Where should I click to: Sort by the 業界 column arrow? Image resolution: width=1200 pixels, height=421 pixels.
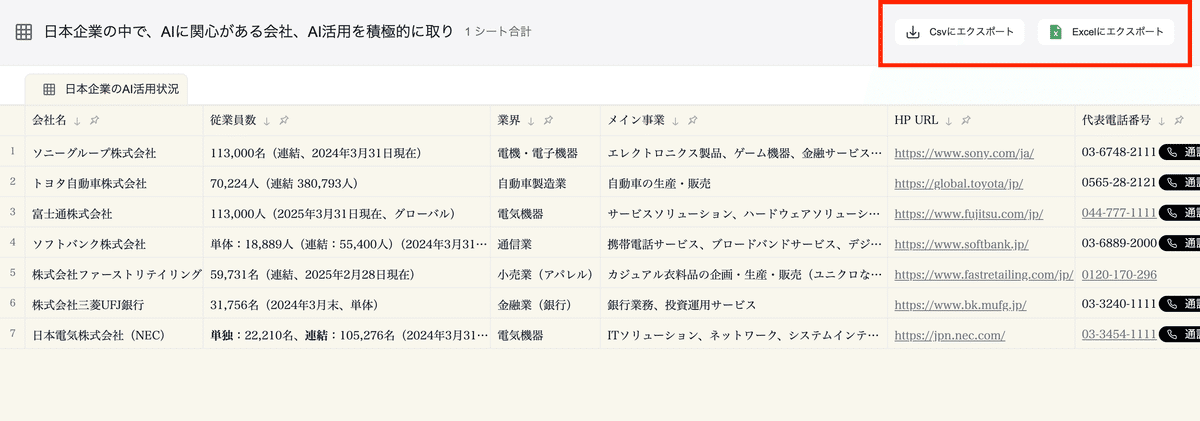(530, 120)
